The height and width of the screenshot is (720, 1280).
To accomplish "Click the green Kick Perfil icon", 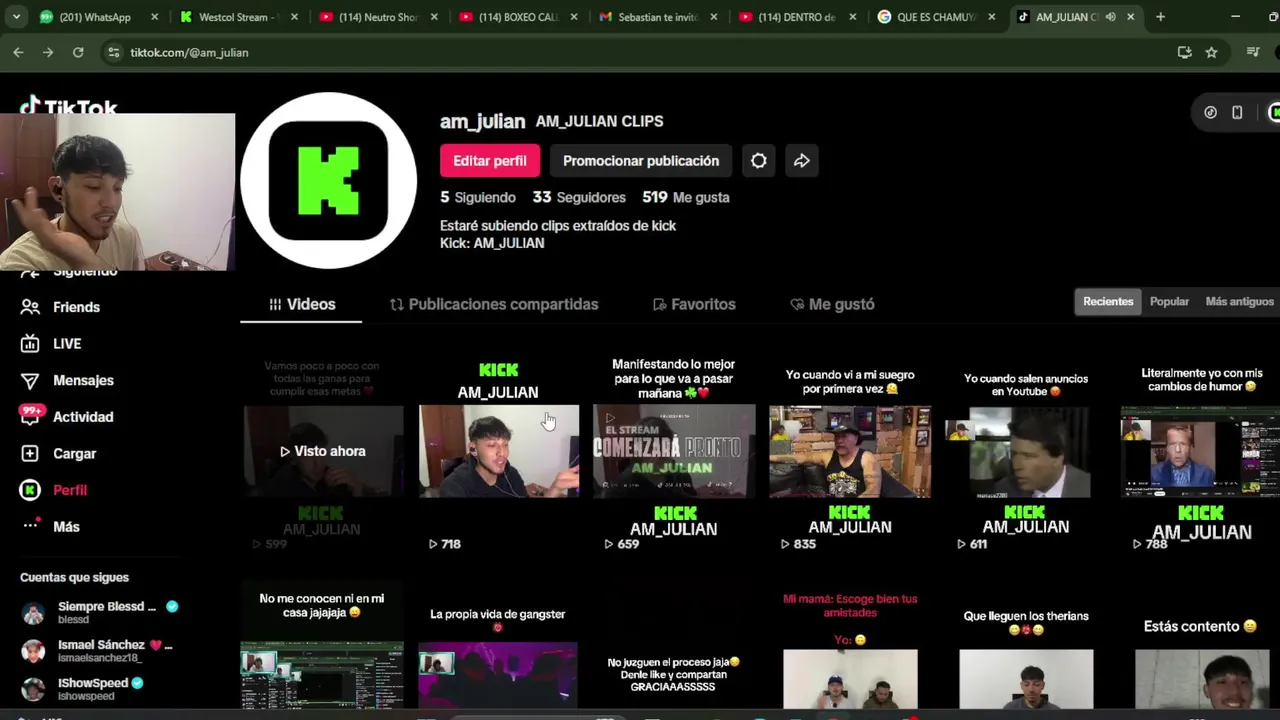I will (x=30, y=490).
